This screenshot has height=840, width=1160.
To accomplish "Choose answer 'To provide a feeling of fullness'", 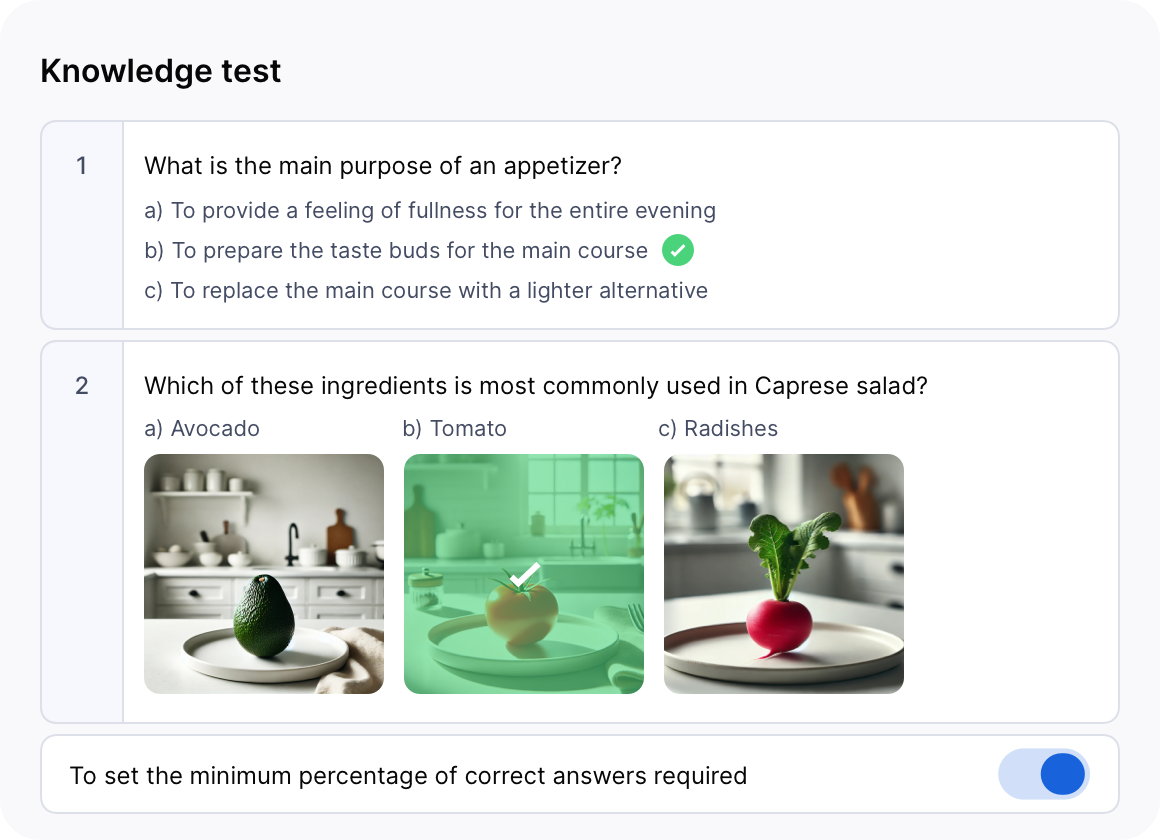I will (430, 211).
